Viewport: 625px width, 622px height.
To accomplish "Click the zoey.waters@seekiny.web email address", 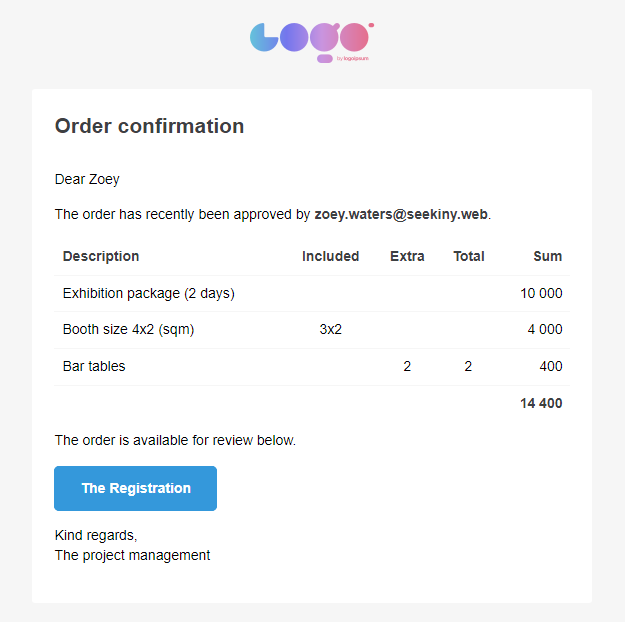I will (401, 215).
